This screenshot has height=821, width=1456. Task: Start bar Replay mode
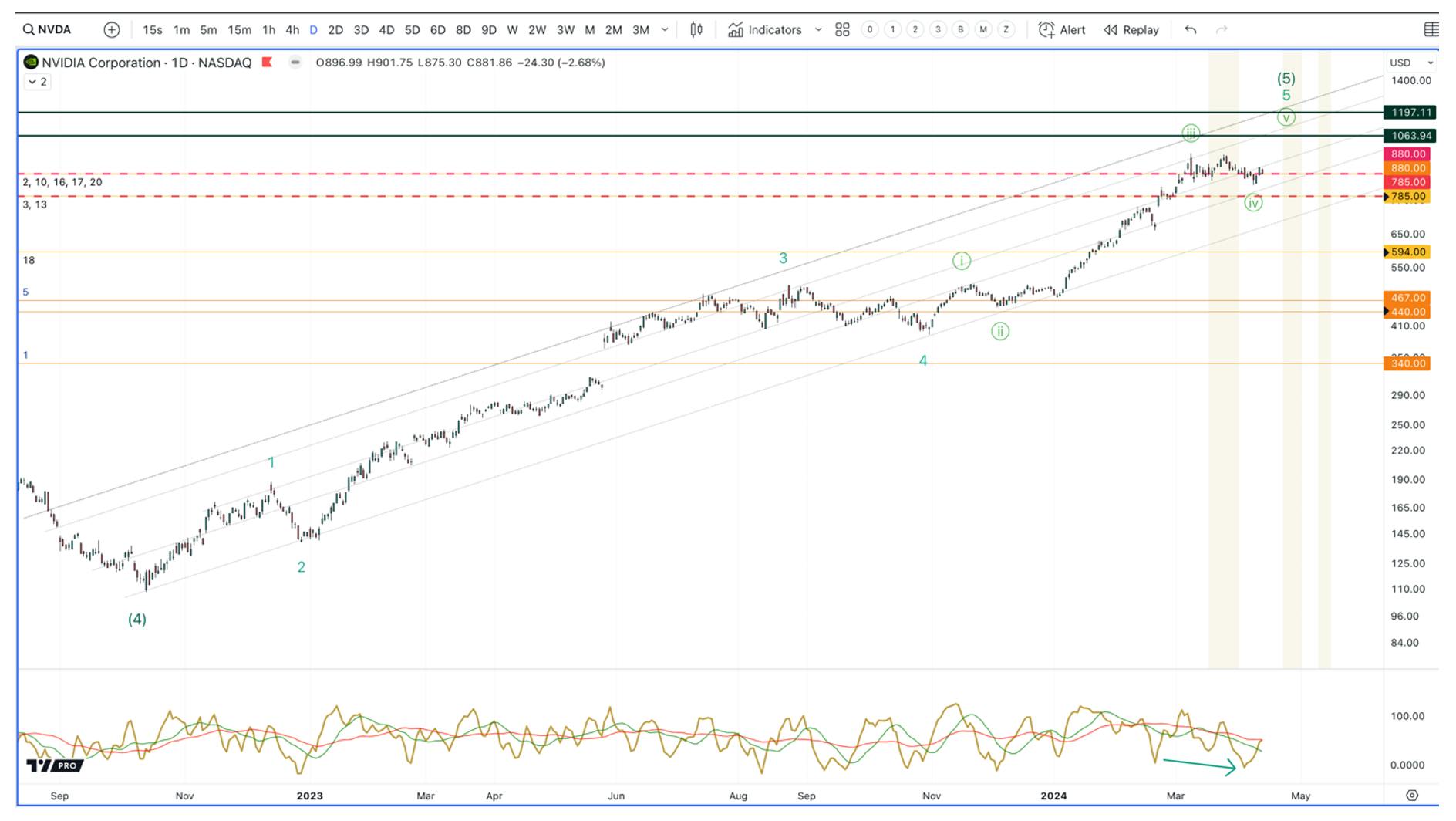(1131, 30)
